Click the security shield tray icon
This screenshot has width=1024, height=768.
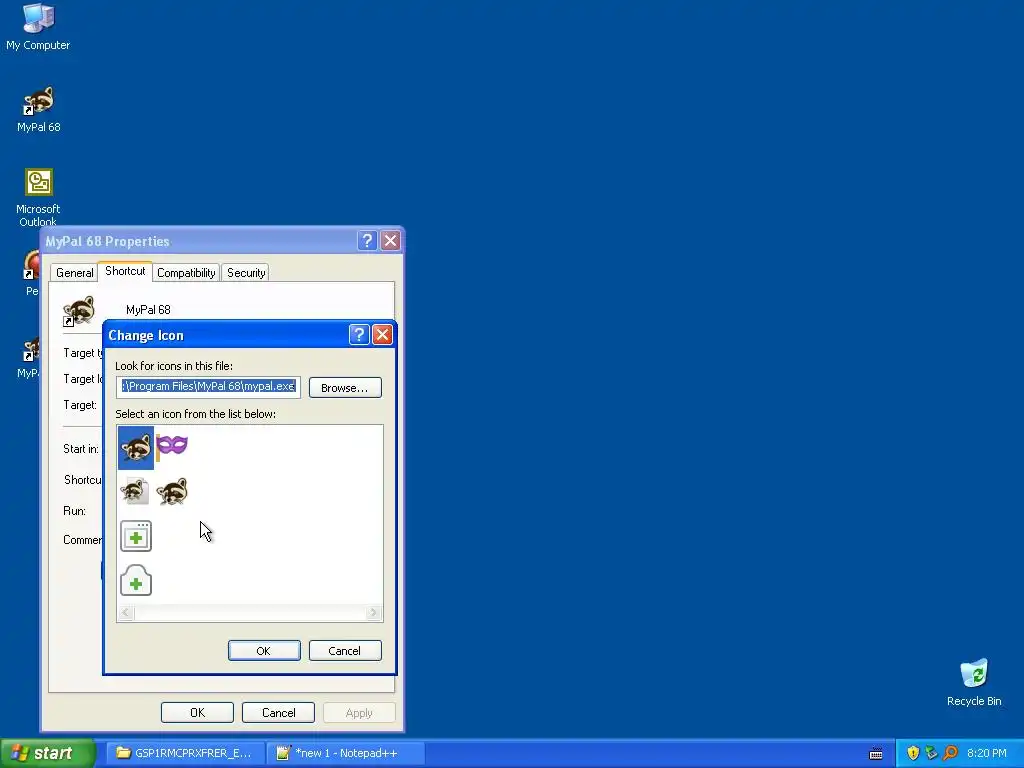(x=913, y=753)
